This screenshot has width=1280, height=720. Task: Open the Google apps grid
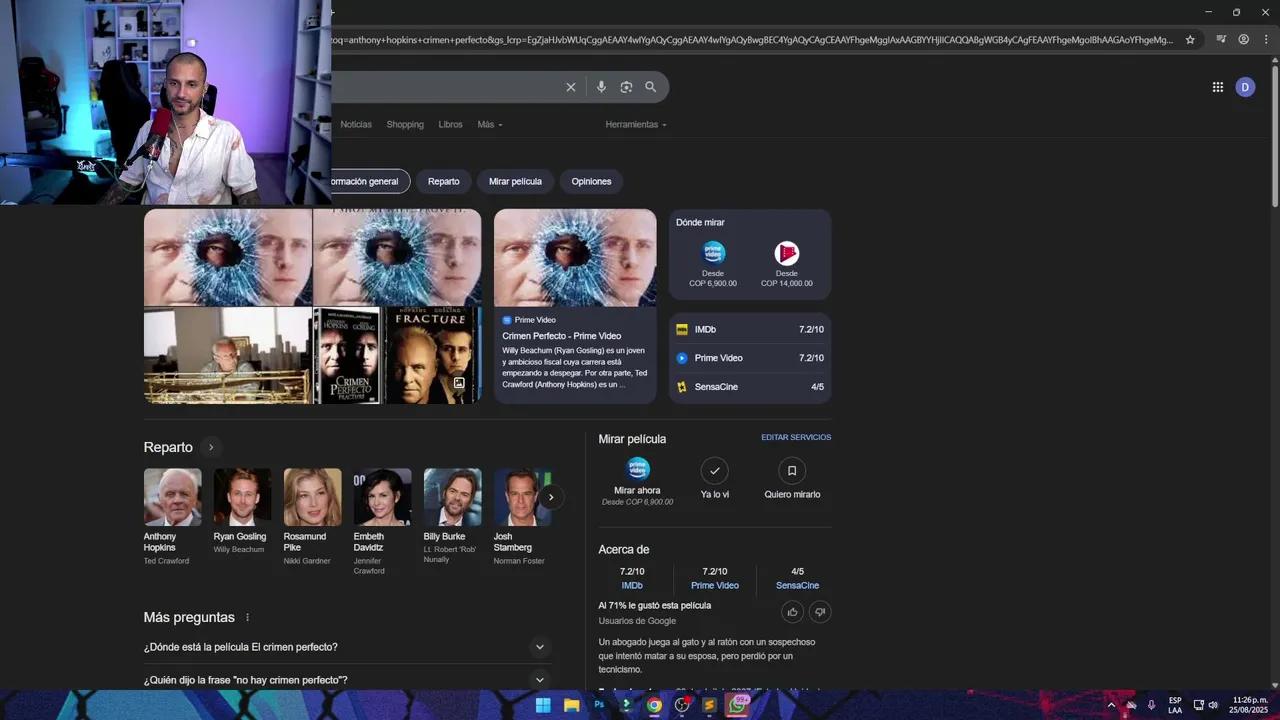tap(1218, 87)
